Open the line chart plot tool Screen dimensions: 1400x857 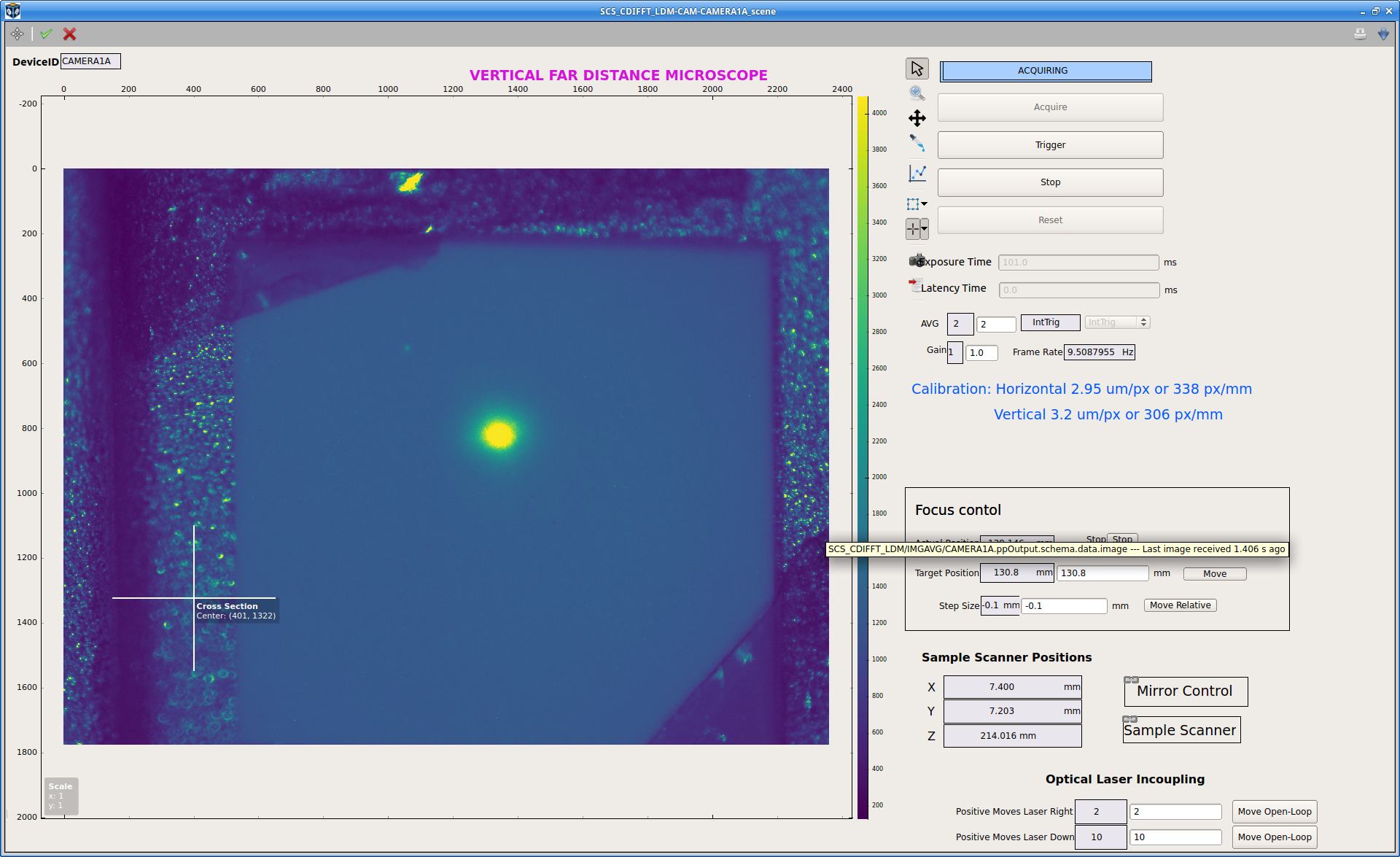(x=917, y=173)
